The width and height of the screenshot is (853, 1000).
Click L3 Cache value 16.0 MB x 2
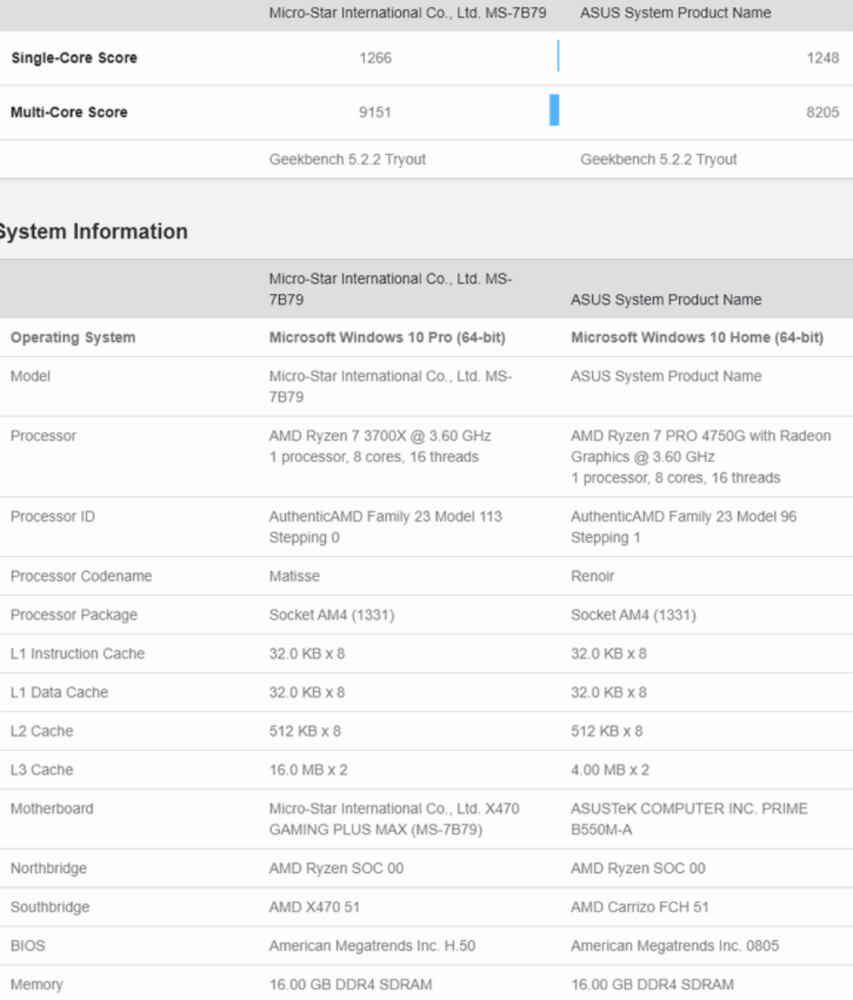(x=308, y=770)
